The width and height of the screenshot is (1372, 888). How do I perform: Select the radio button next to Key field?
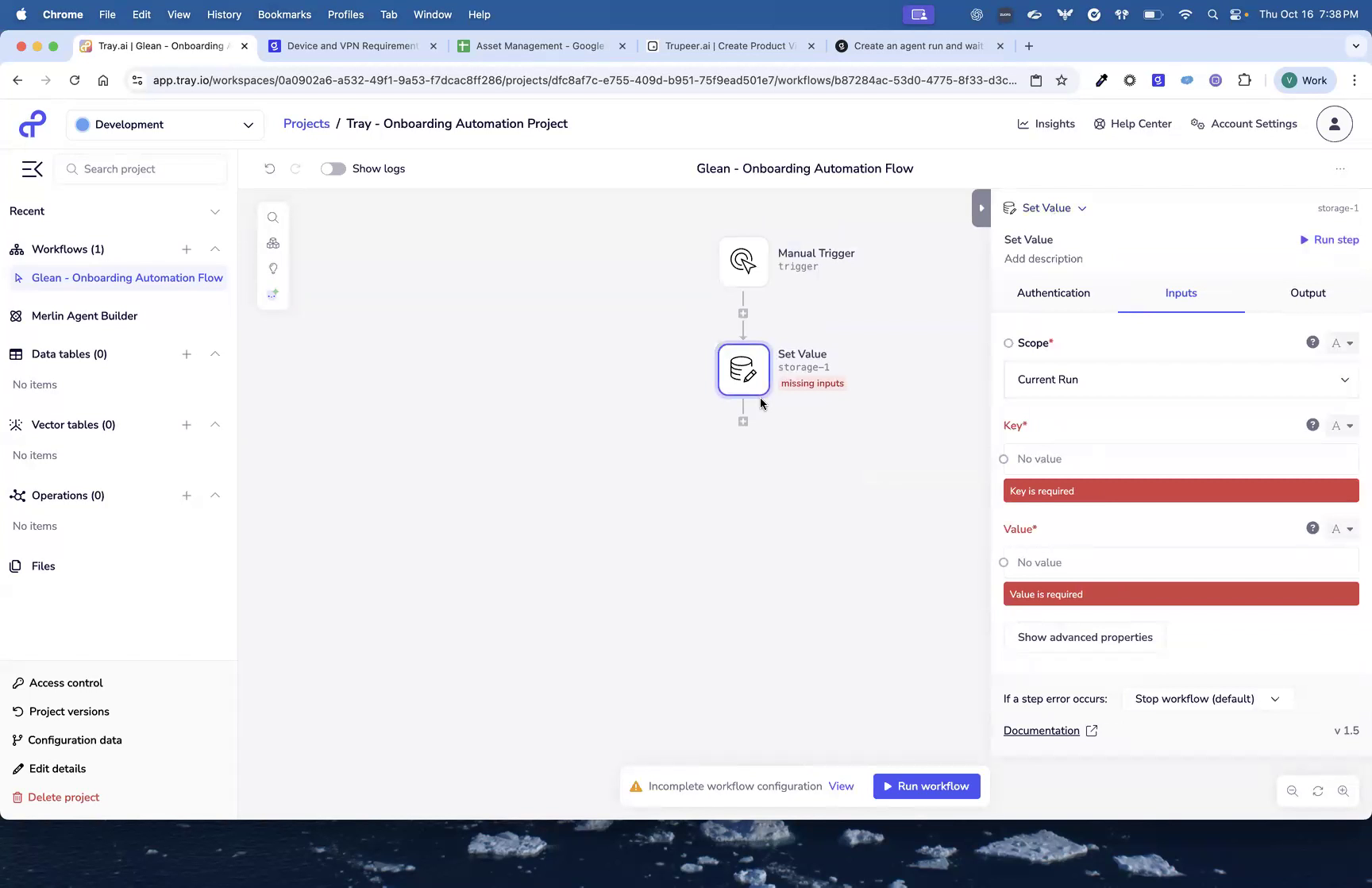pyautogui.click(x=1004, y=459)
